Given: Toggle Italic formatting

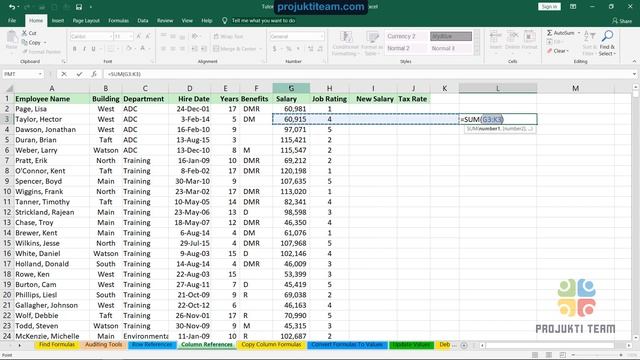Looking at the screenshot, I should pos(84,49).
